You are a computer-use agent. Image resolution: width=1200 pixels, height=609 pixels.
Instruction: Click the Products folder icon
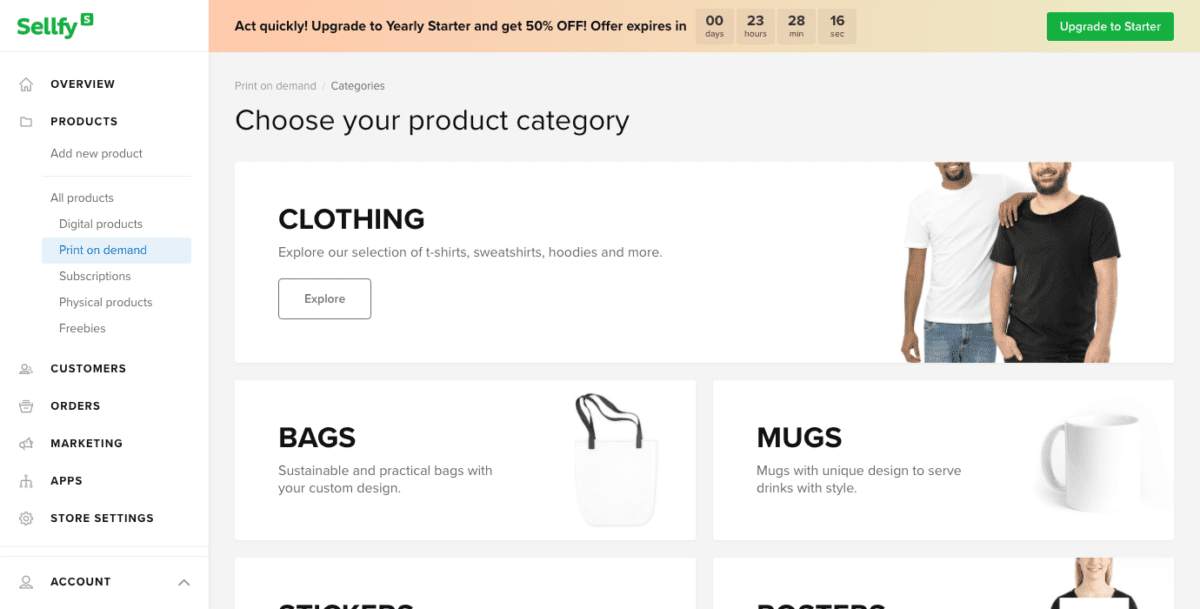pos(26,122)
